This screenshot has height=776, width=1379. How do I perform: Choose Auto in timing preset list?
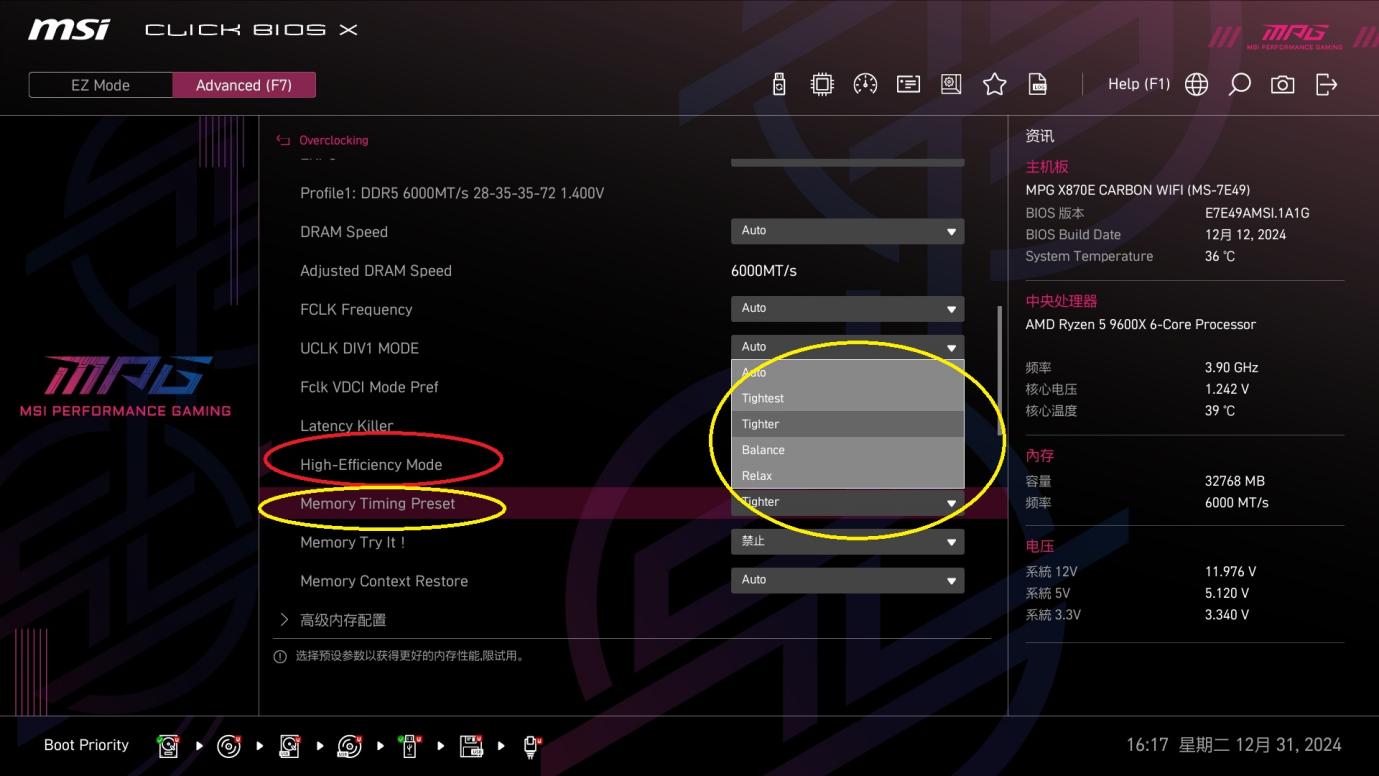pos(847,372)
